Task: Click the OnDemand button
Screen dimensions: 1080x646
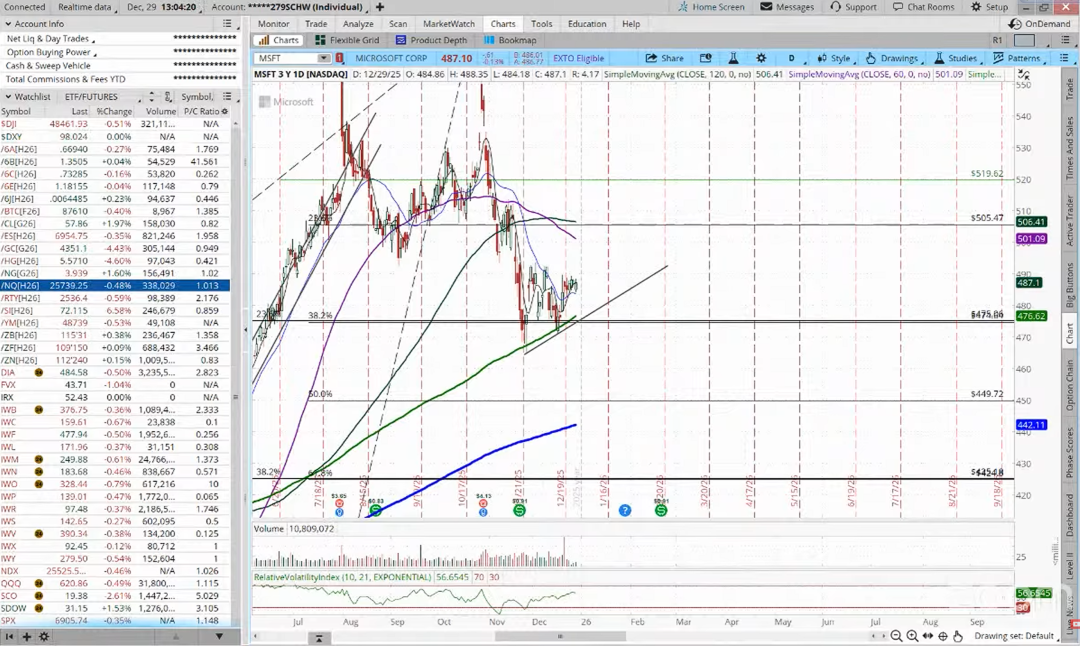Action: click(1043, 24)
